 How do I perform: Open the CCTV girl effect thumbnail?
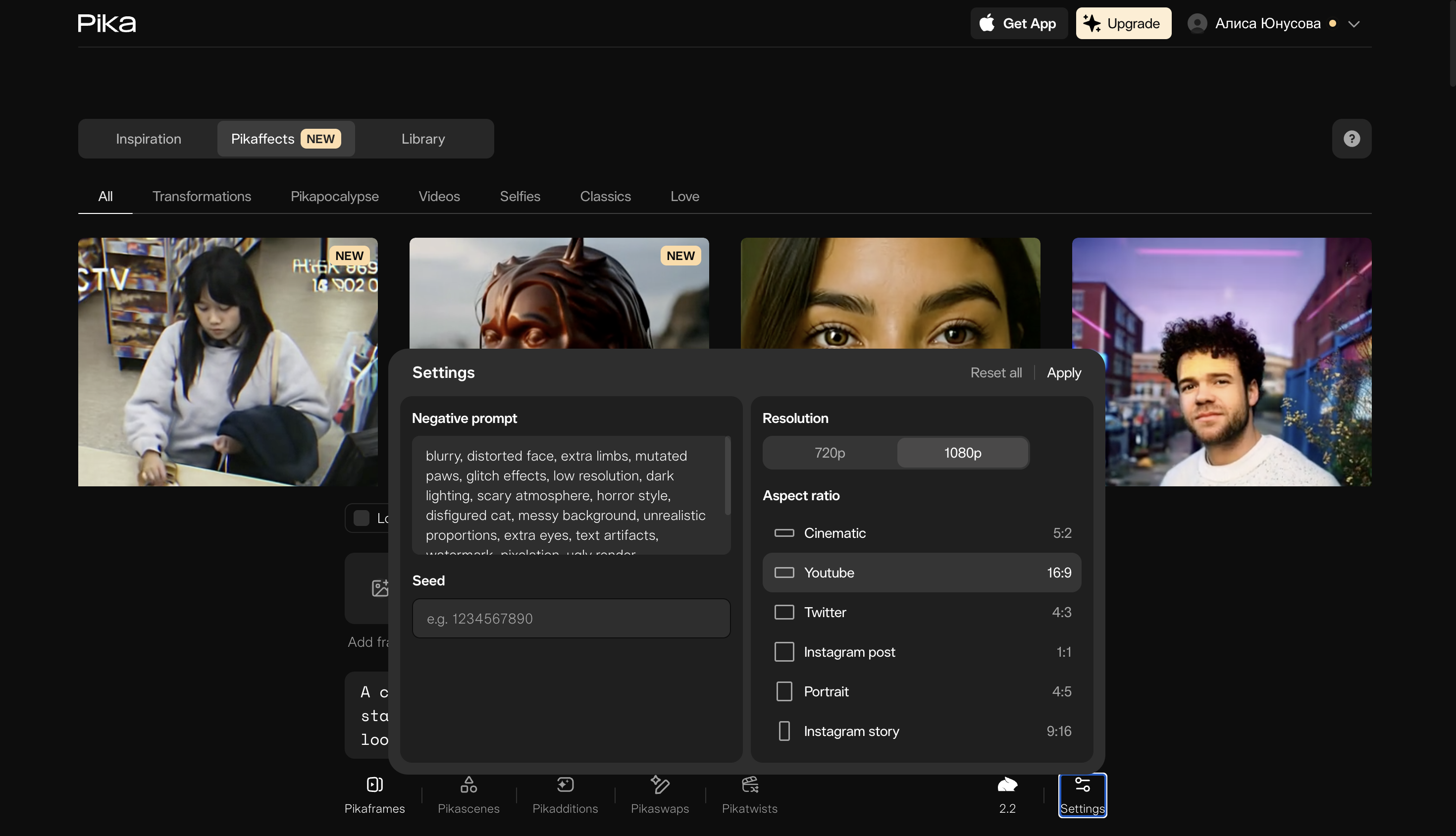(x=228, y=362)
